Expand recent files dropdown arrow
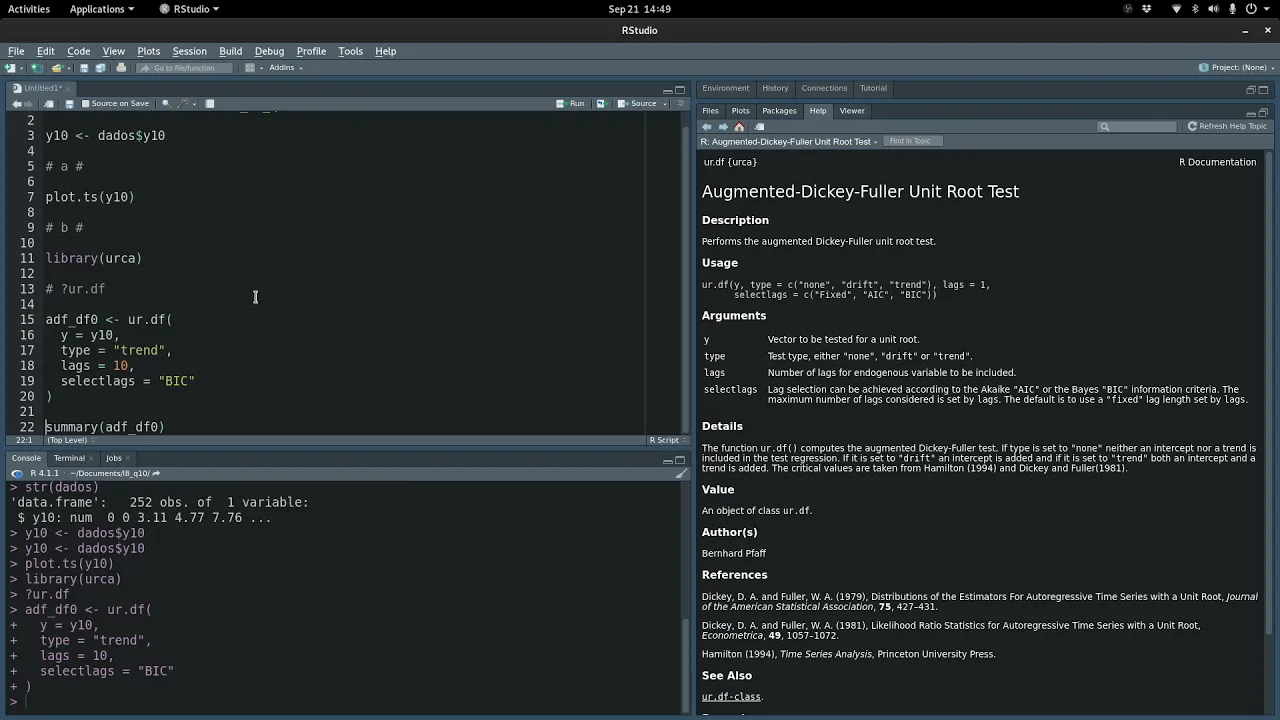This screenshot has height=720, width=1280. click(69, 68)
